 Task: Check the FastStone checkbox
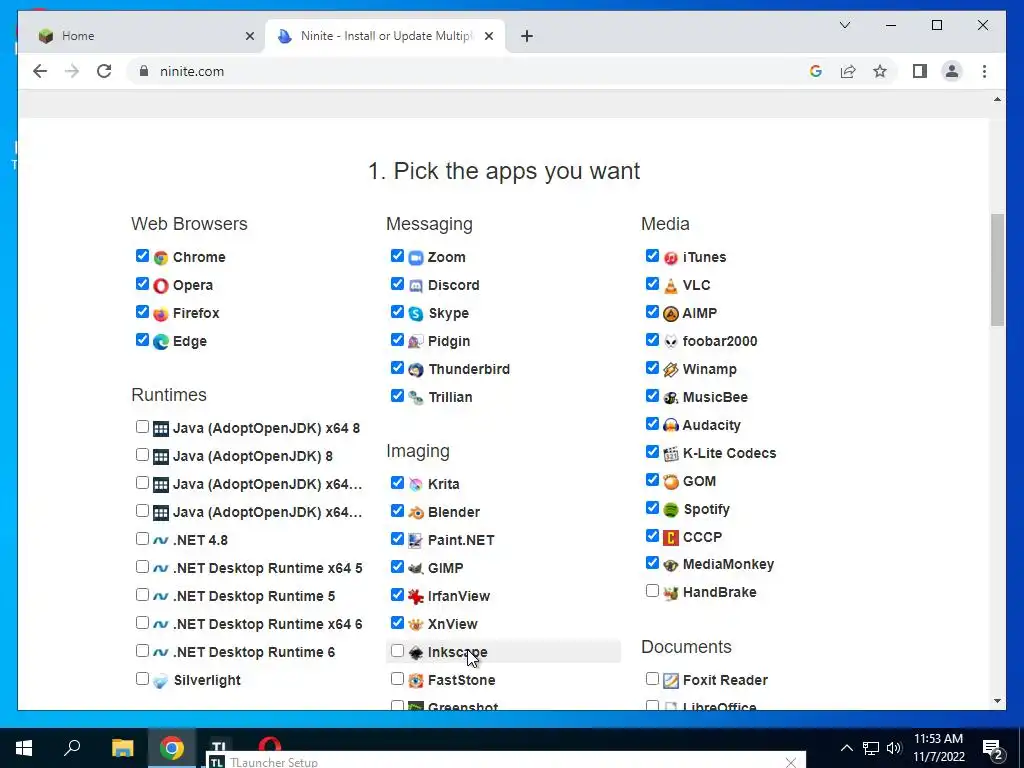(397, 679)
